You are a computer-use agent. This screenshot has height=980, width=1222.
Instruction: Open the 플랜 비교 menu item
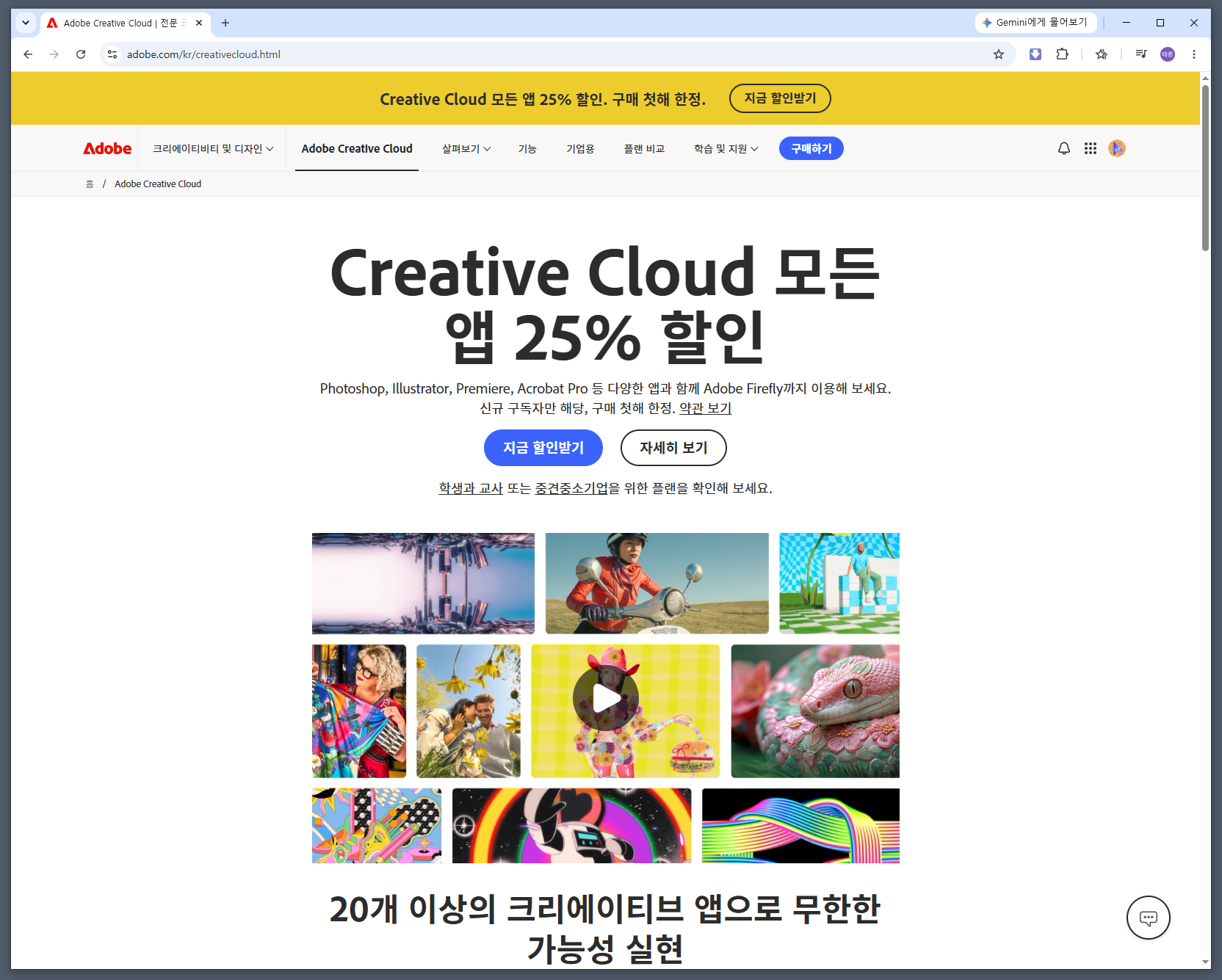point(644,148)
